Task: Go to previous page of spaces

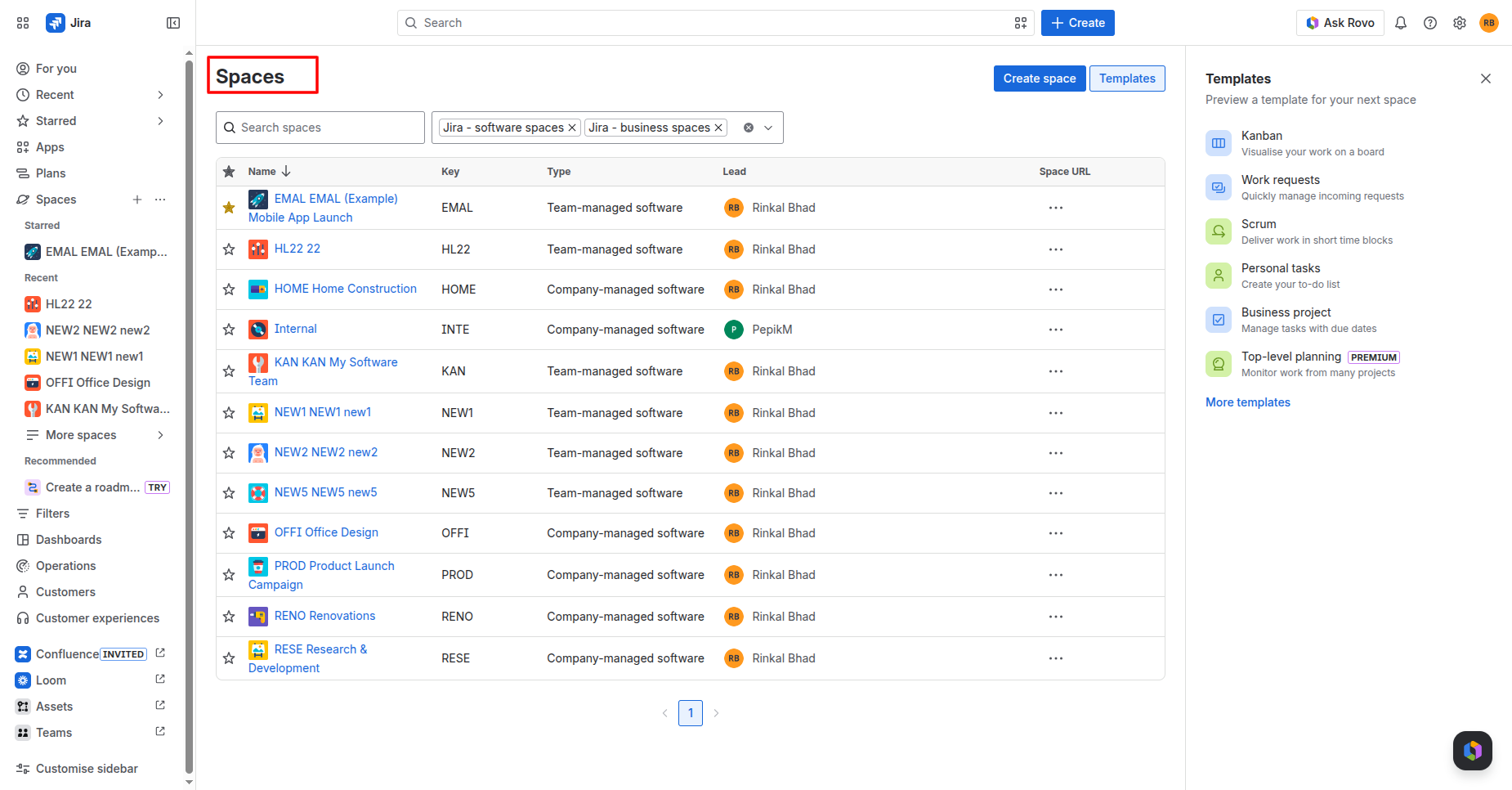Action: click(x=665, y=713)
